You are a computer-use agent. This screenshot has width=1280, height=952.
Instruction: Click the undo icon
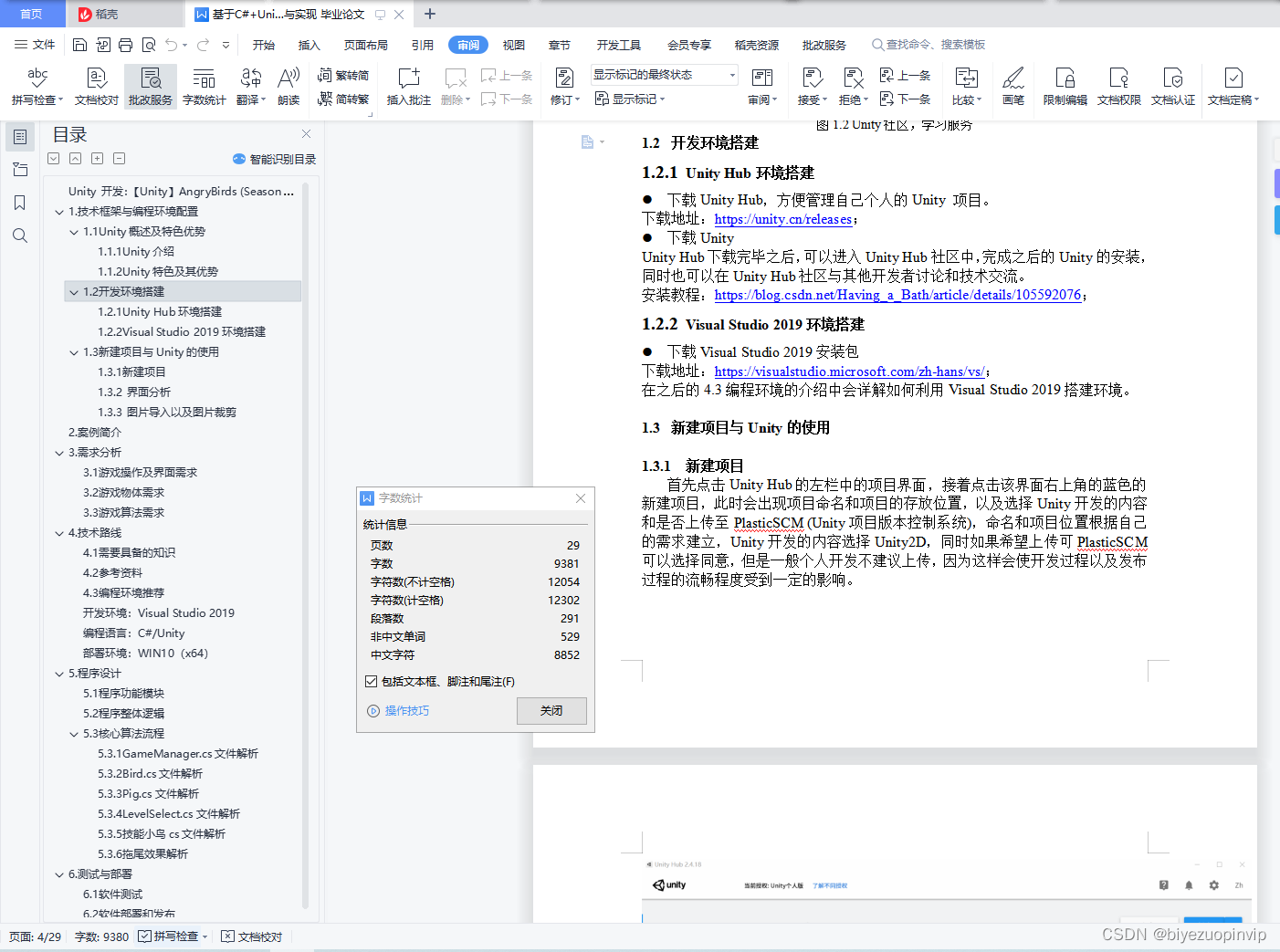pyautogui.click(x=171, y=45)
